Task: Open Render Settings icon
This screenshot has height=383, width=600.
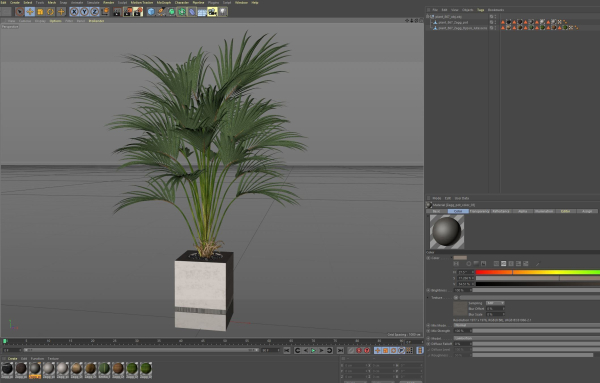Action: click(x=138, y=12)
